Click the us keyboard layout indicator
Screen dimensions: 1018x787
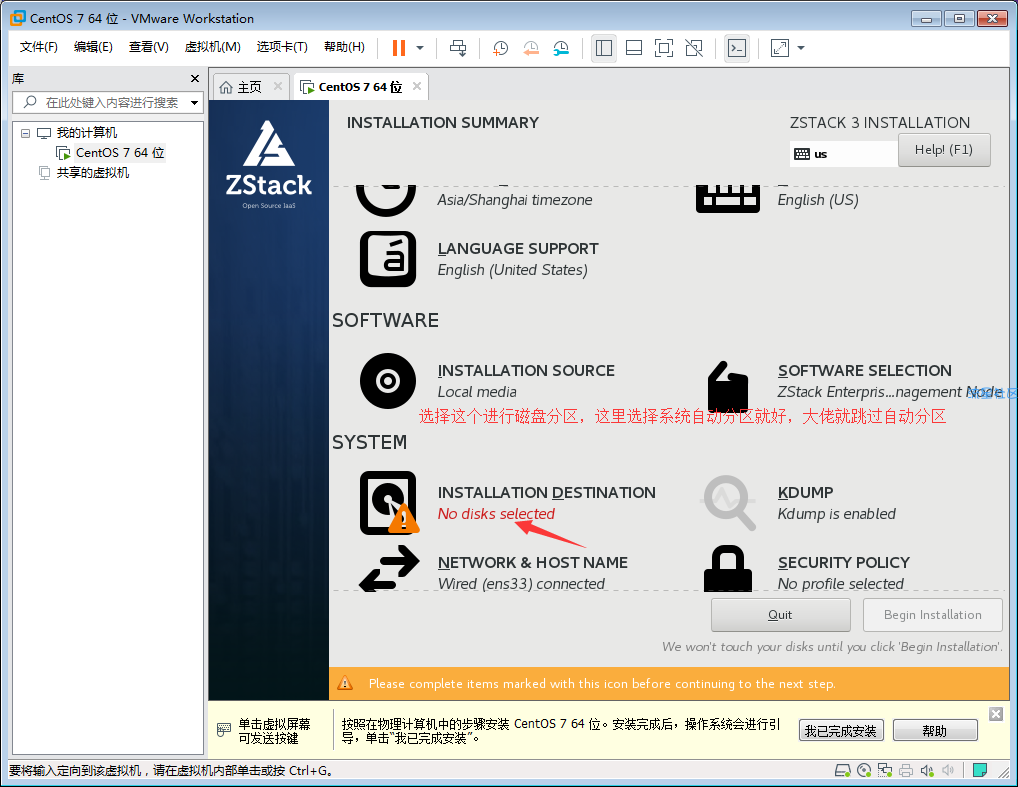pos(843,154)
